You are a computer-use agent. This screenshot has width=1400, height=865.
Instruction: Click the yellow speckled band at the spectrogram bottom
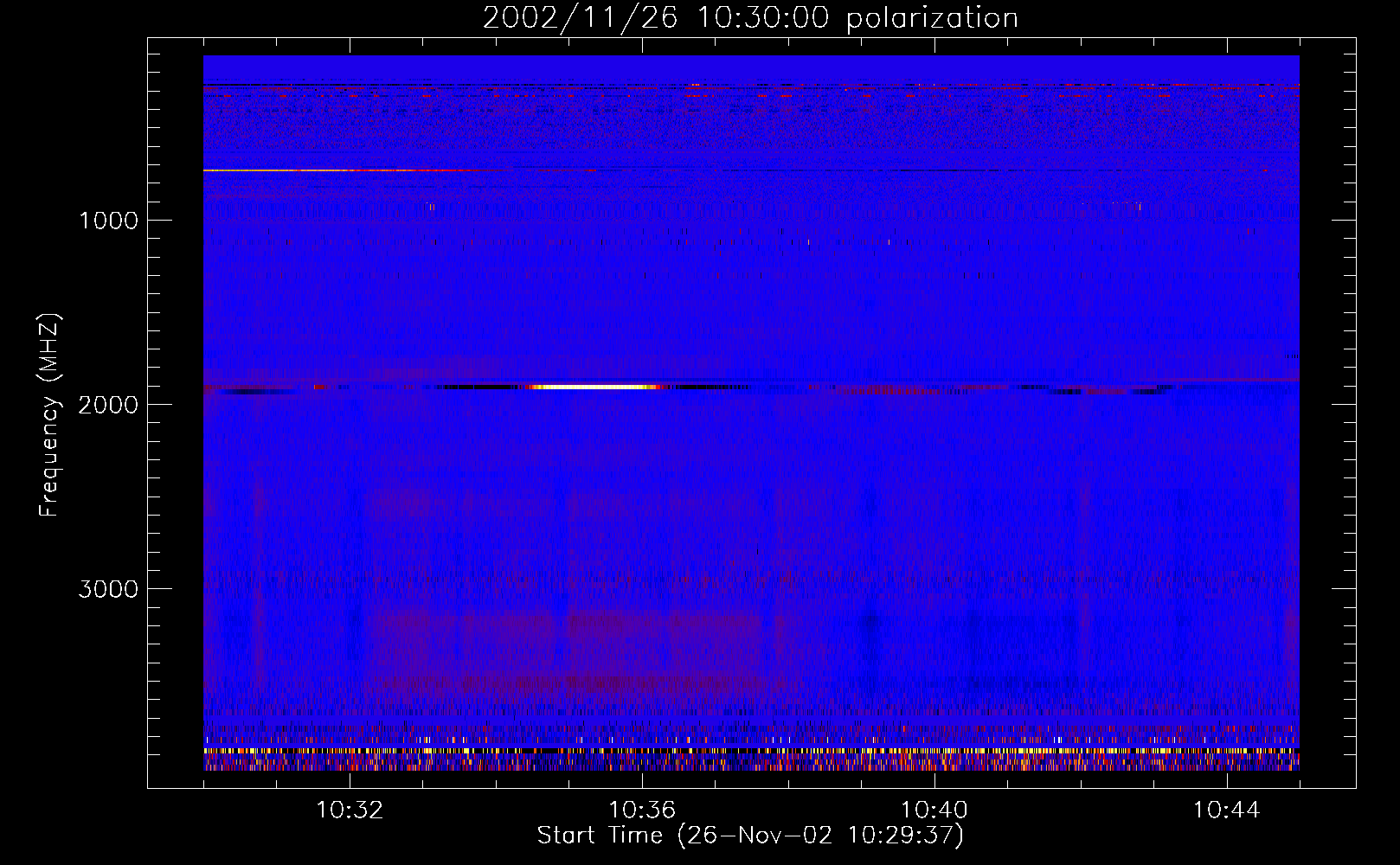(751, 751)
